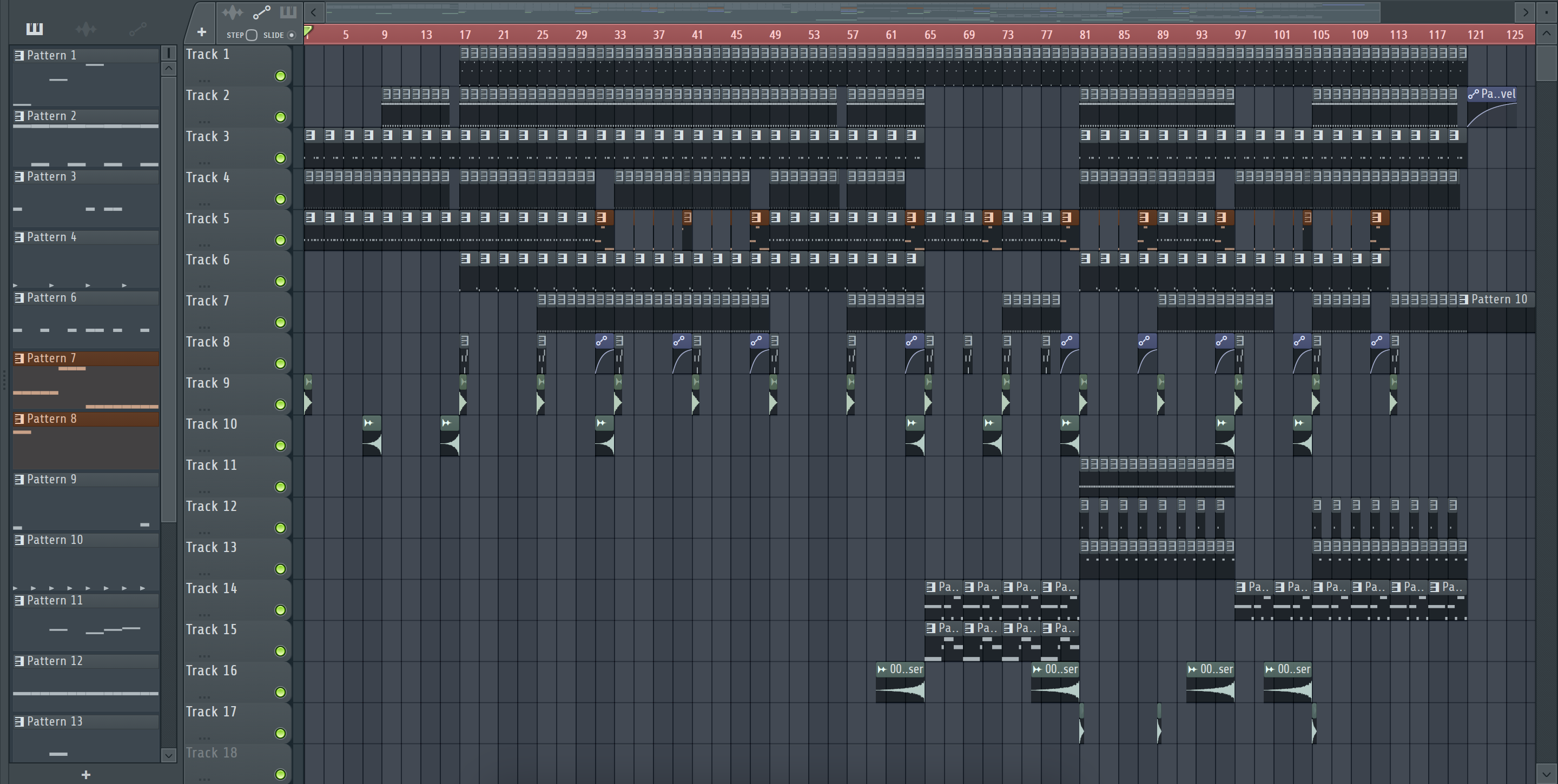Click the Track 11 header label
The width and height of the screenshot is (1558, 784).
point(211,466)
